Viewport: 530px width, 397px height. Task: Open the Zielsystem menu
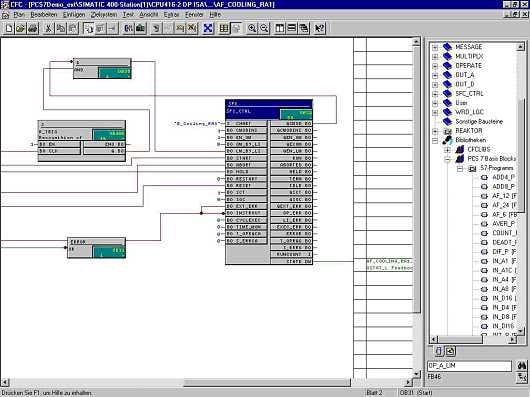click(104, 15)
